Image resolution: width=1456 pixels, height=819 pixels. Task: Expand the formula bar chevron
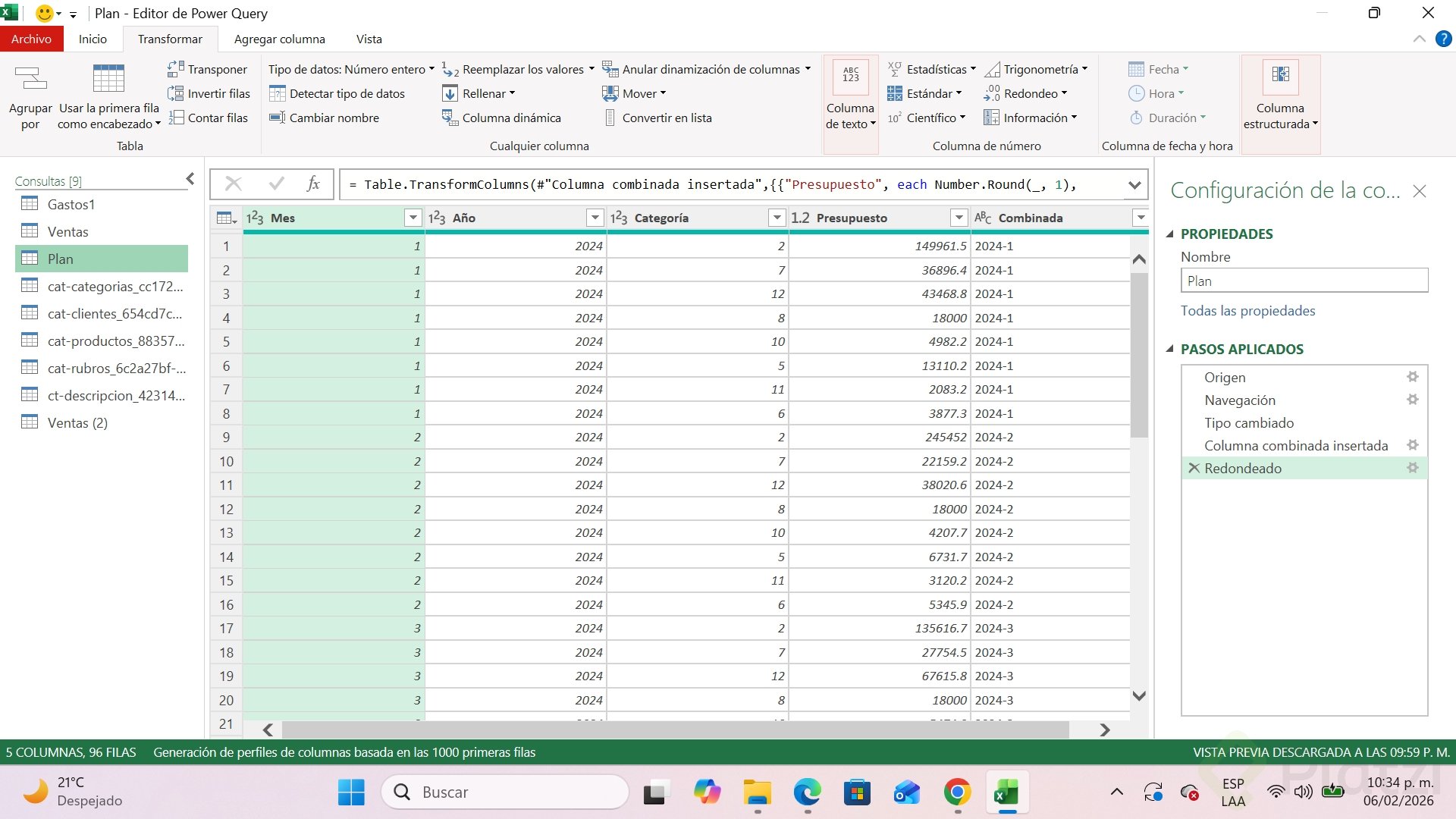(1134, 185)
